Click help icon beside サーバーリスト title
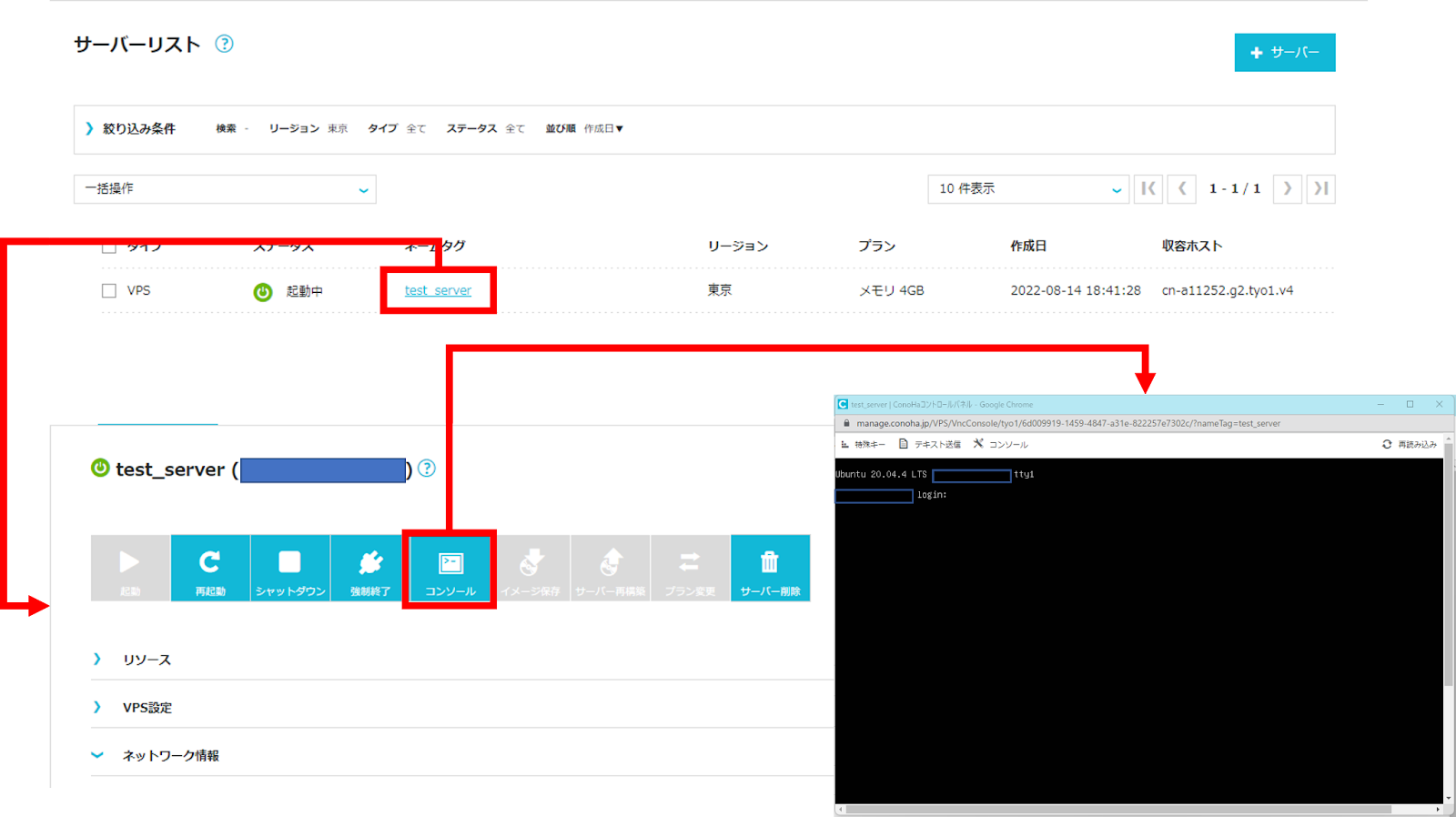This screenshot has height=817, width=1456. coord(224,44)
